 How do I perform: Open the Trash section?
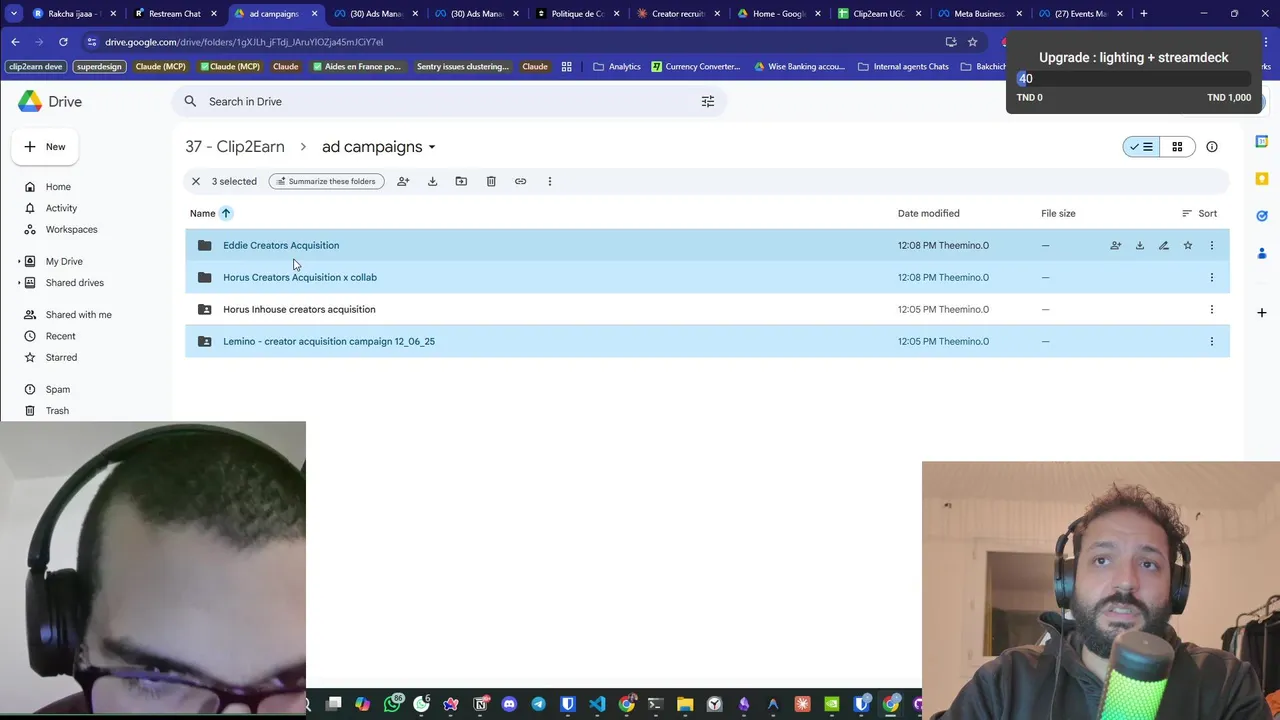57,410
